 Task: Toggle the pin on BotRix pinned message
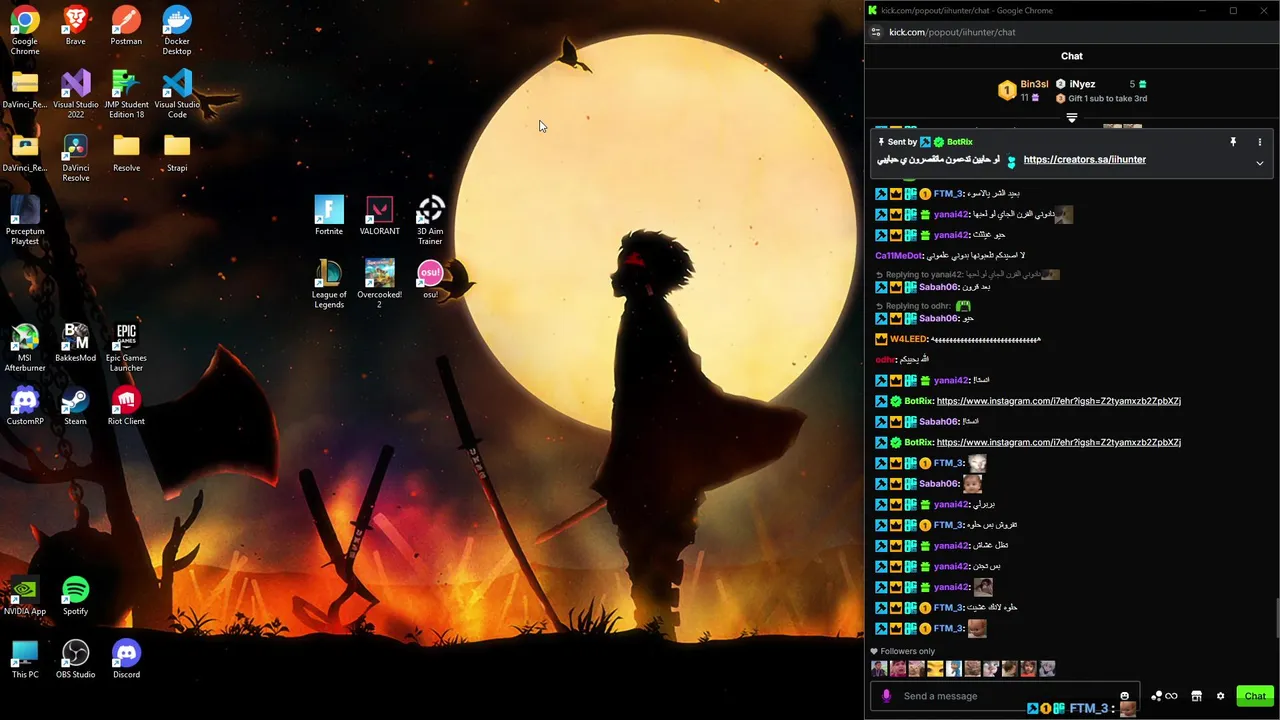[1233, 142]
